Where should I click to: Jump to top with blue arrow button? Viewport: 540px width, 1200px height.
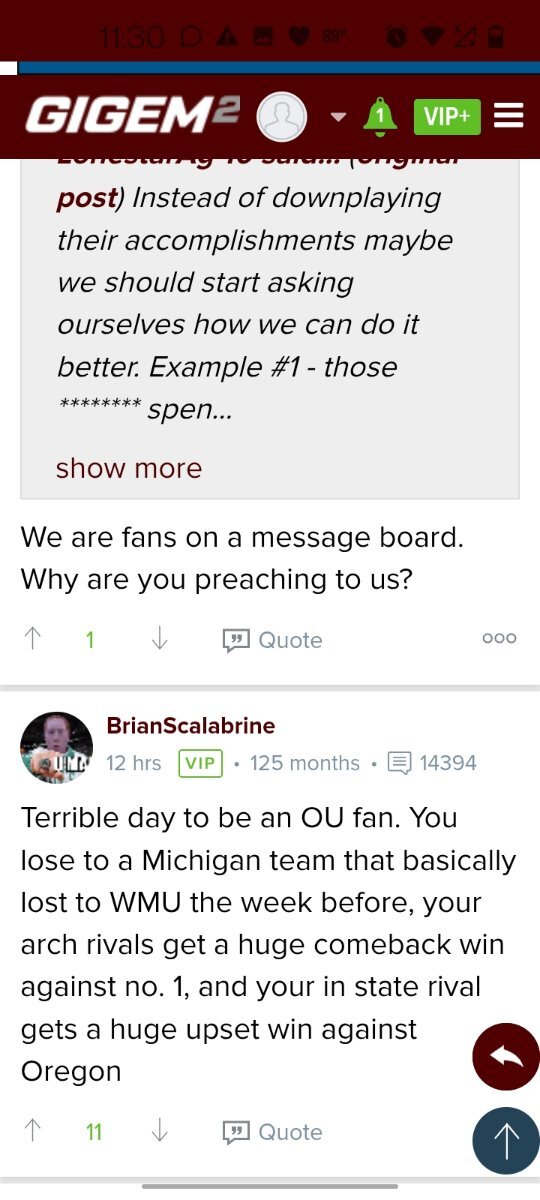pos(506,1140)
